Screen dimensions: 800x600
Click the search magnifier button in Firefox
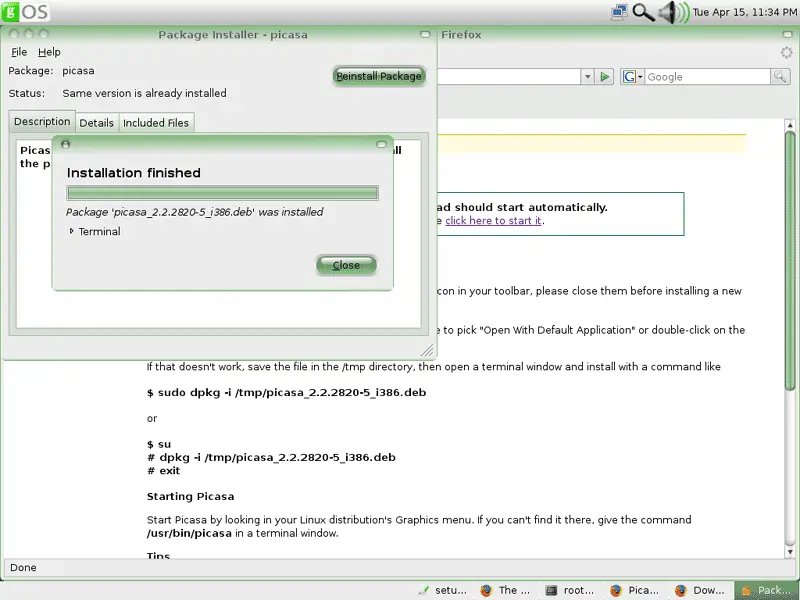[x=780, y=77]
